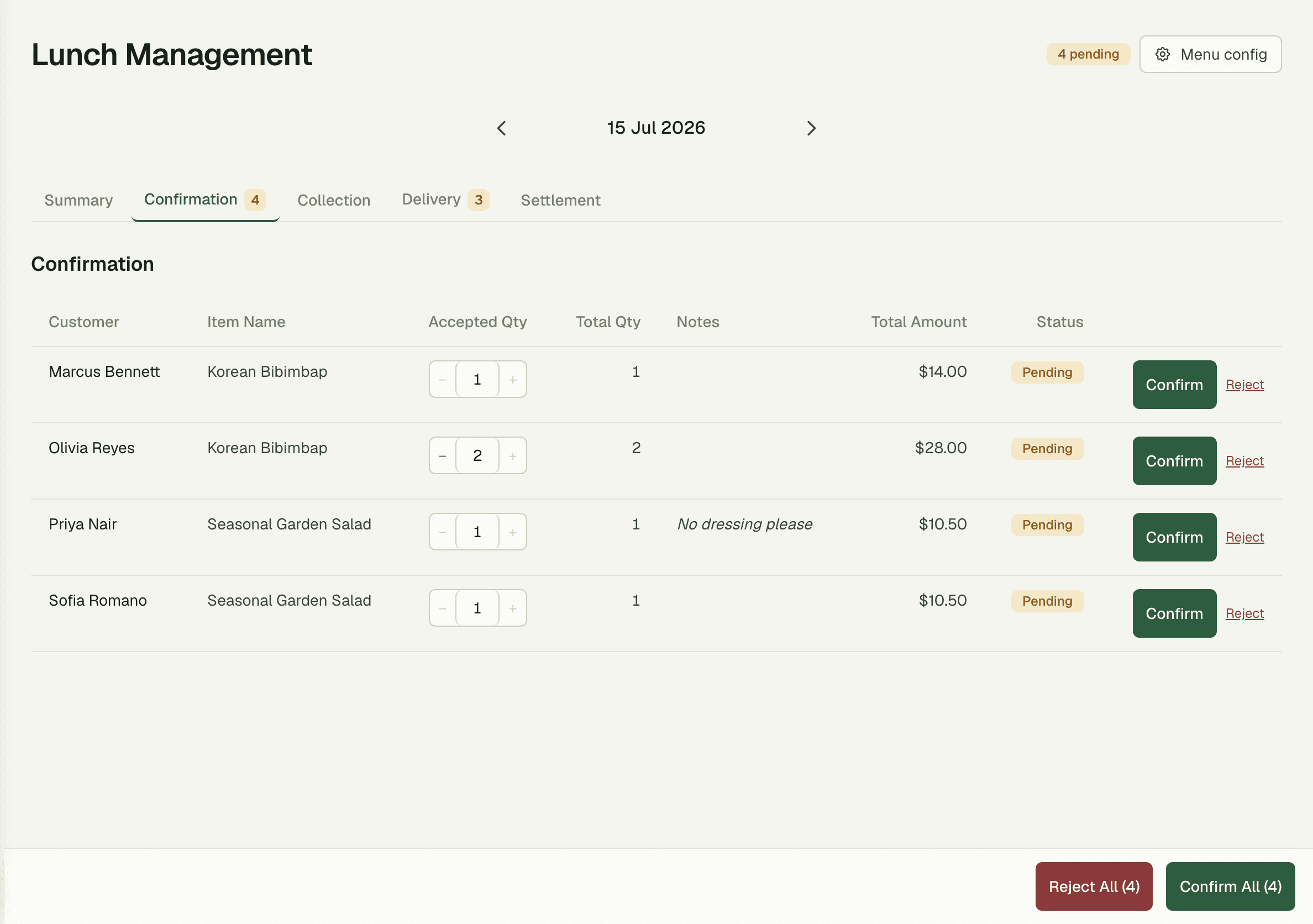Decrease accepted quantity for Olivia Reyes
Viewport: 1313px width, 924px height.
pyautogui.click(x=443, y=456)
